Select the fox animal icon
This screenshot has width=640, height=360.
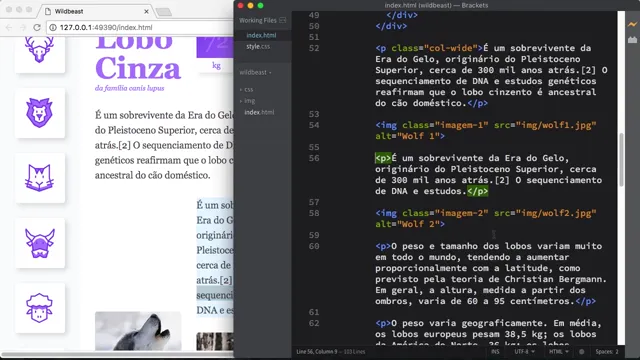pos(39,178)
